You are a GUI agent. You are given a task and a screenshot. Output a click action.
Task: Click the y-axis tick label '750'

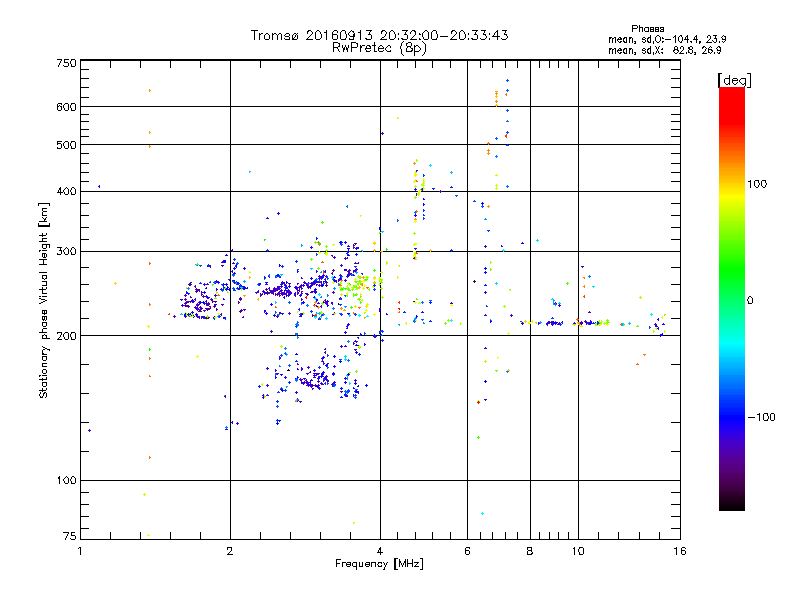click(67, 63)
